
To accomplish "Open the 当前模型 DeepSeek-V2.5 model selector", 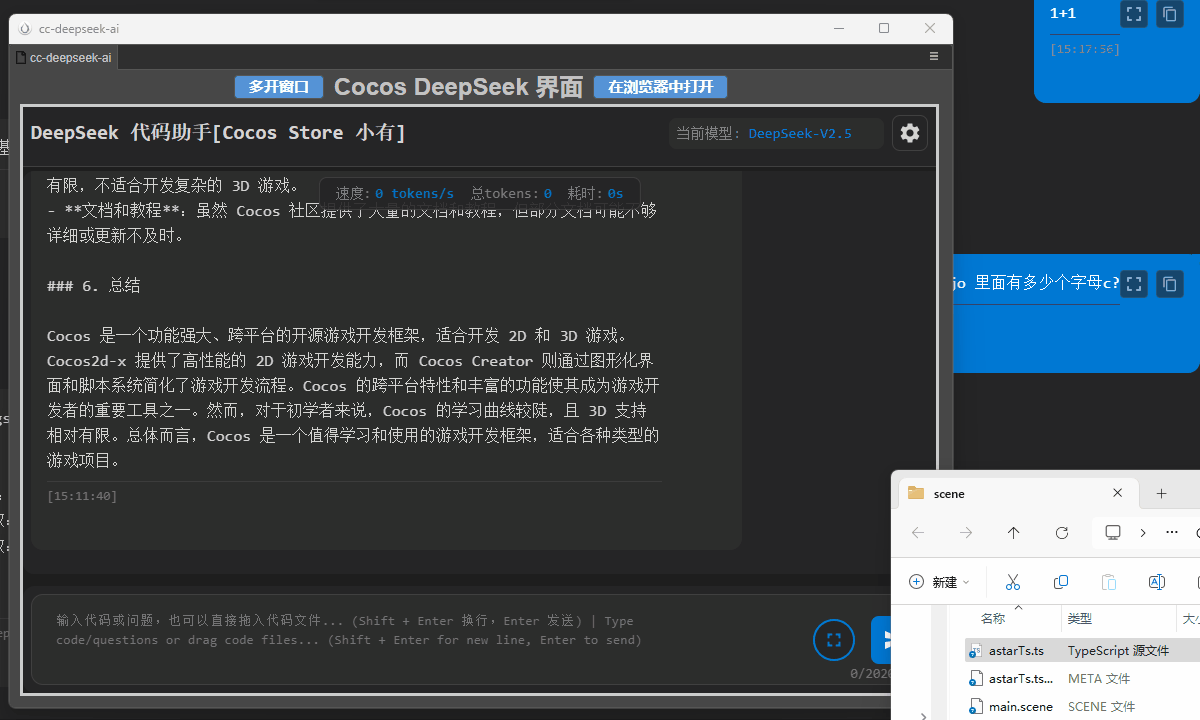I will [776, 133].
